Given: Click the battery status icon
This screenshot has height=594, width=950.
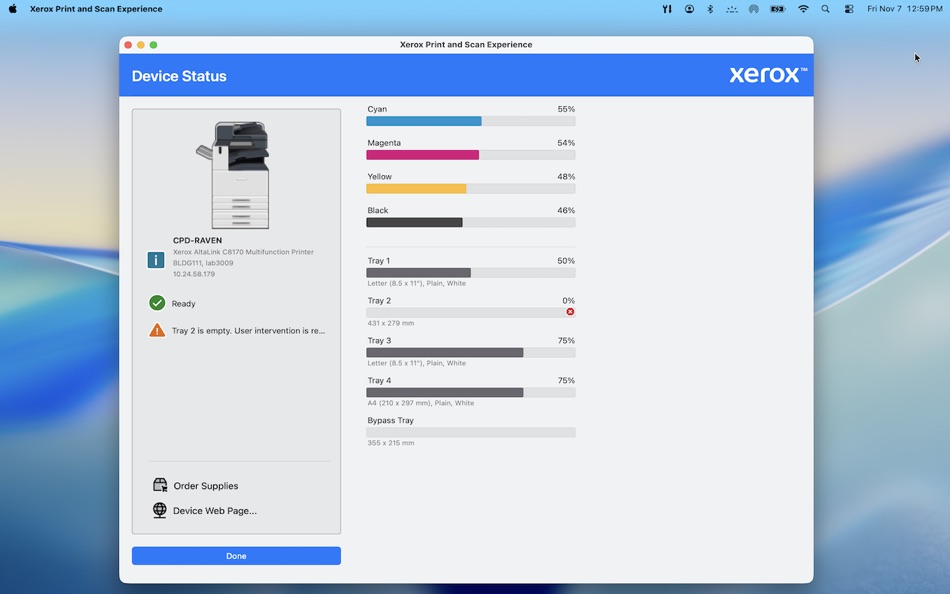Looking at the screenshot, I should [778, 8].
